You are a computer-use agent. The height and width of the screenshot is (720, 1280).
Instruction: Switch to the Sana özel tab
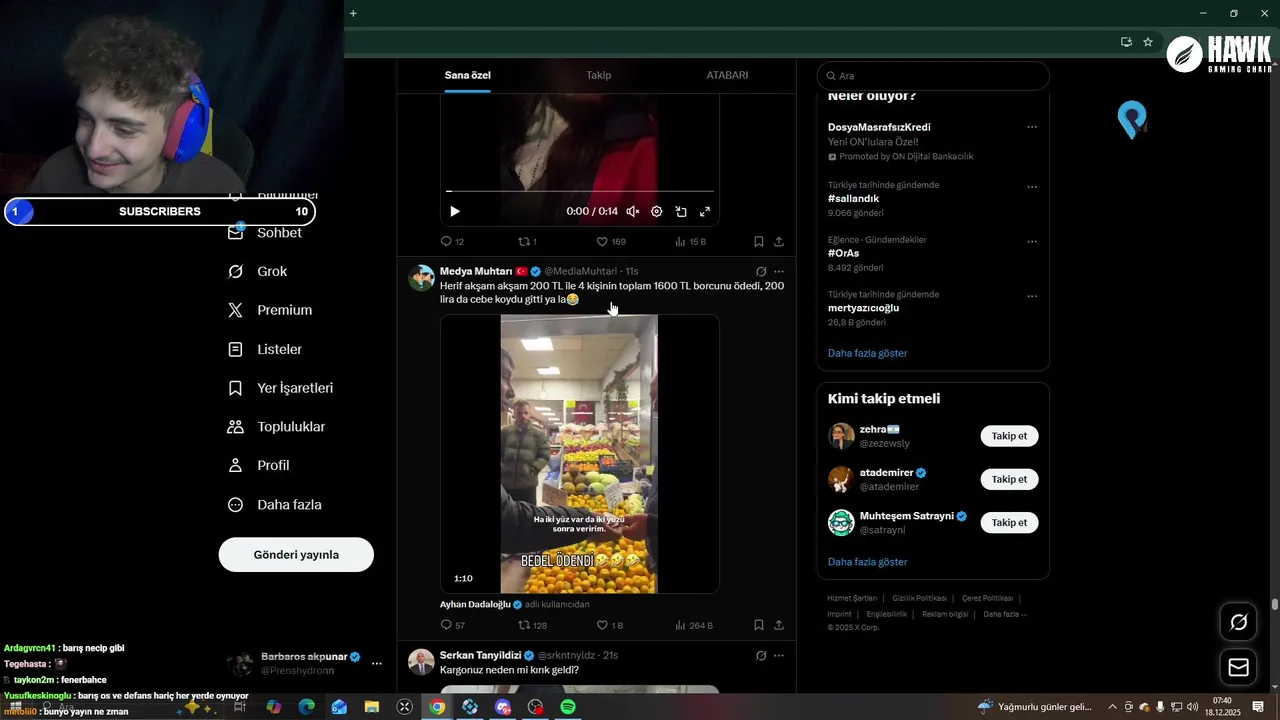click(x=467, y=75)
